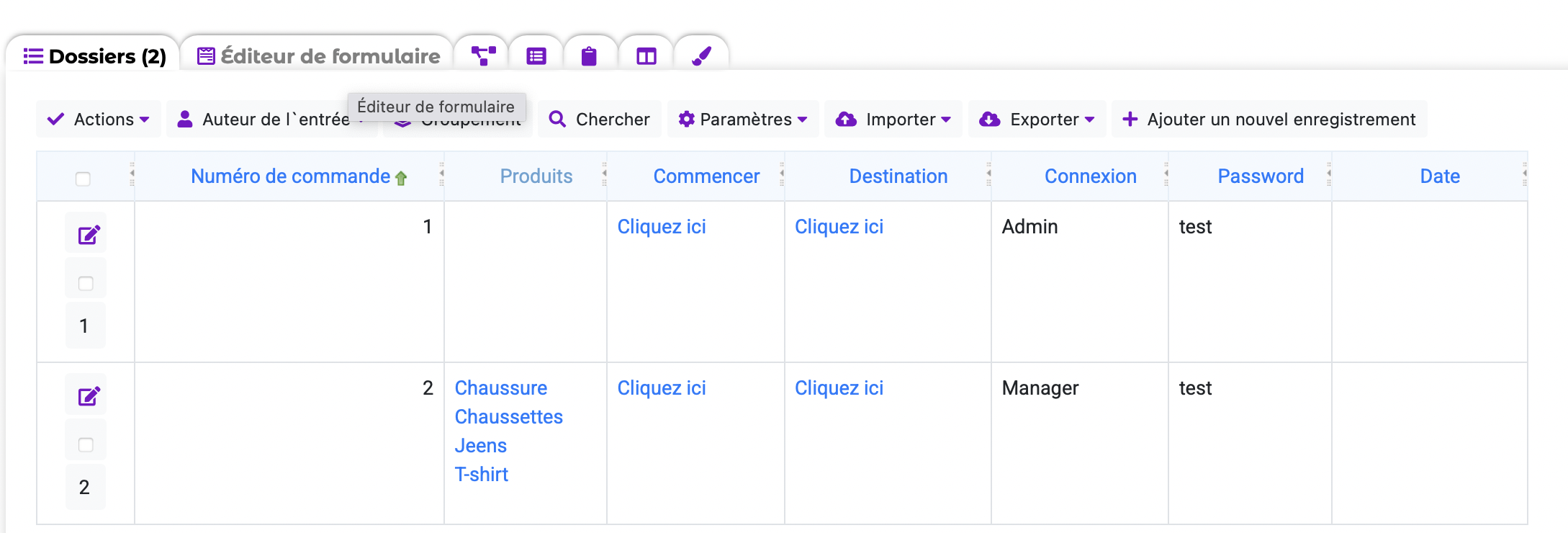Click the green sort arrow on Numéro de commande
The width and height of the screenshot is (1568, 533).
tap(401, 178)
